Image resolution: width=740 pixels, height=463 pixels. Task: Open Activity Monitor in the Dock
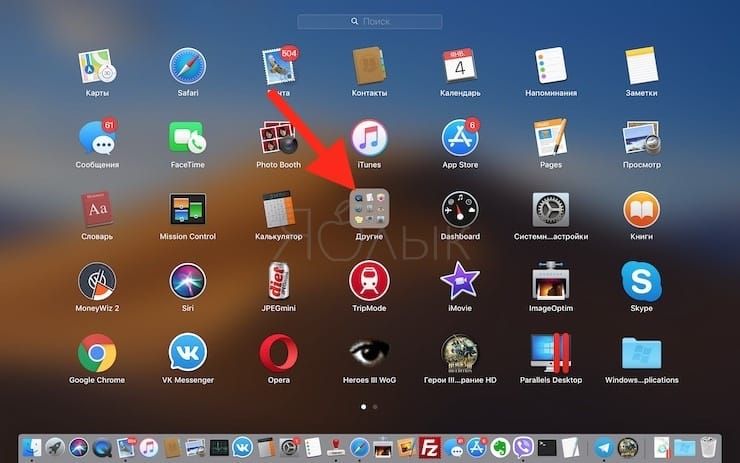pos(219,447)
